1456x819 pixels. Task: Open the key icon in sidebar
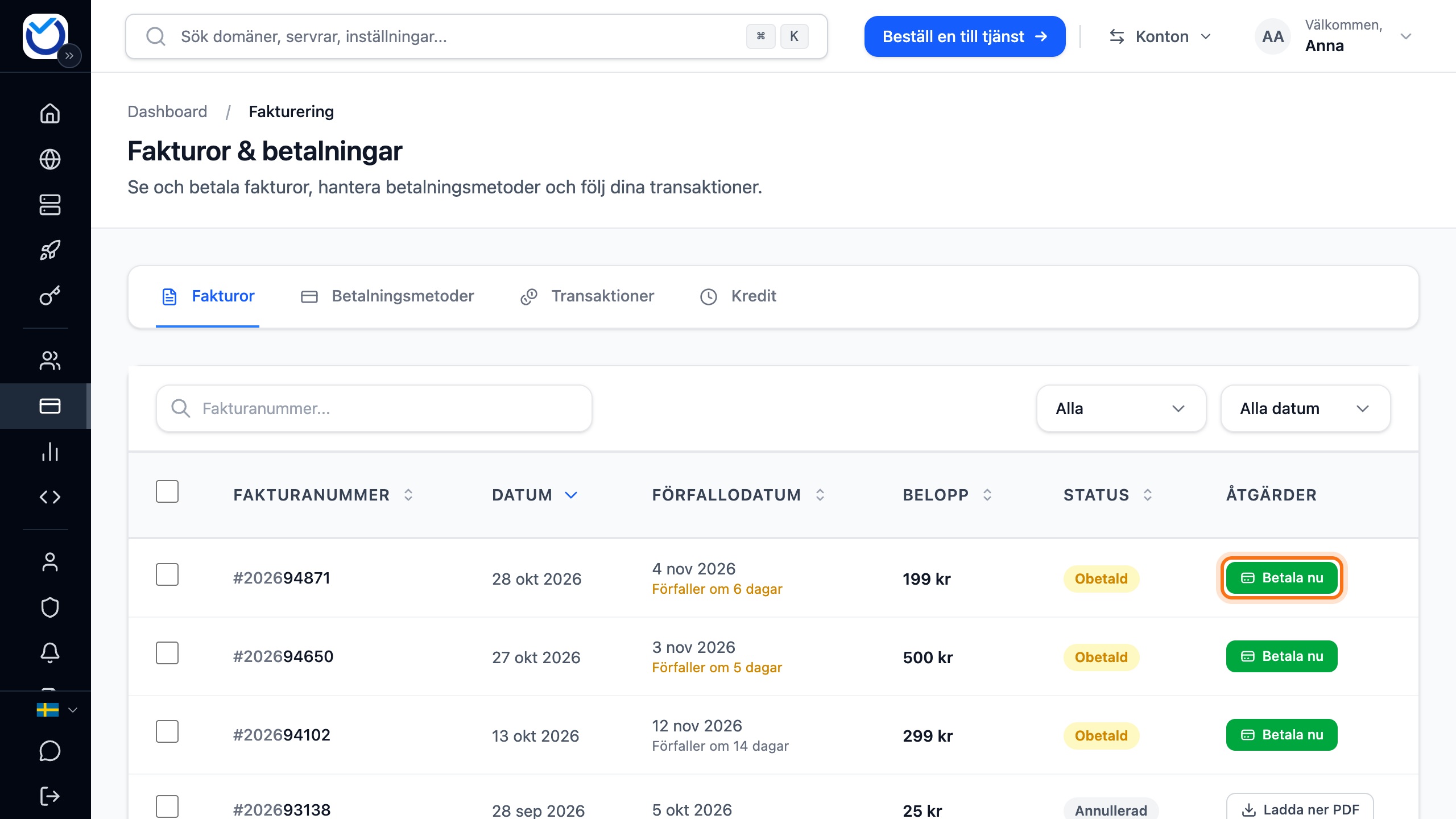[x=50, y=296]
